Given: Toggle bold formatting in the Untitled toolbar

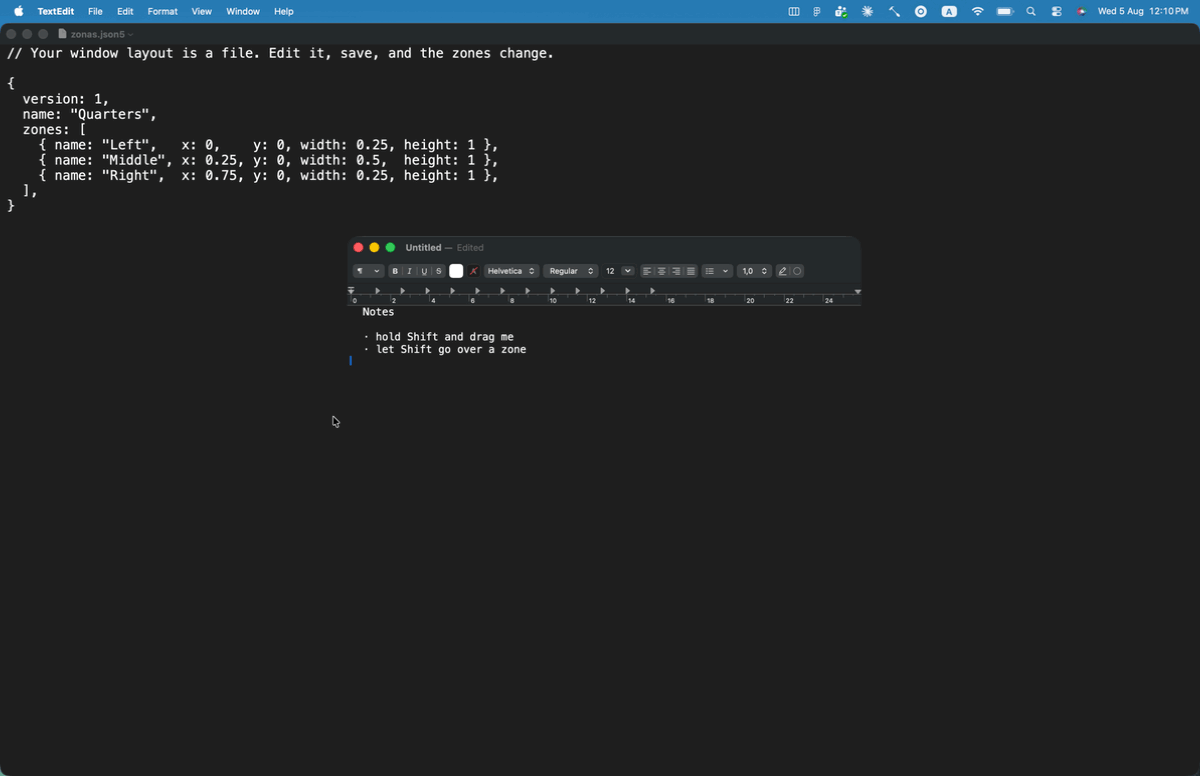Looking at the screenshot, I should 395,271.
